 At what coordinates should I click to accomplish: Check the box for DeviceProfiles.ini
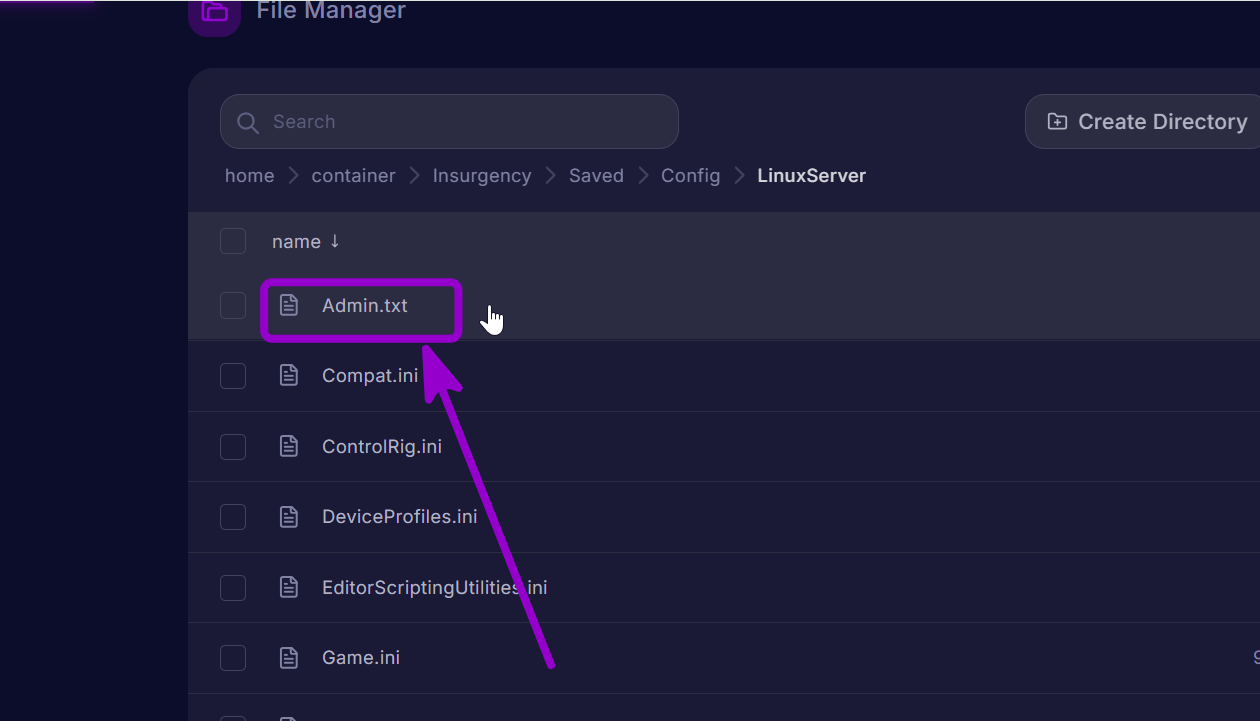(233, 516)
